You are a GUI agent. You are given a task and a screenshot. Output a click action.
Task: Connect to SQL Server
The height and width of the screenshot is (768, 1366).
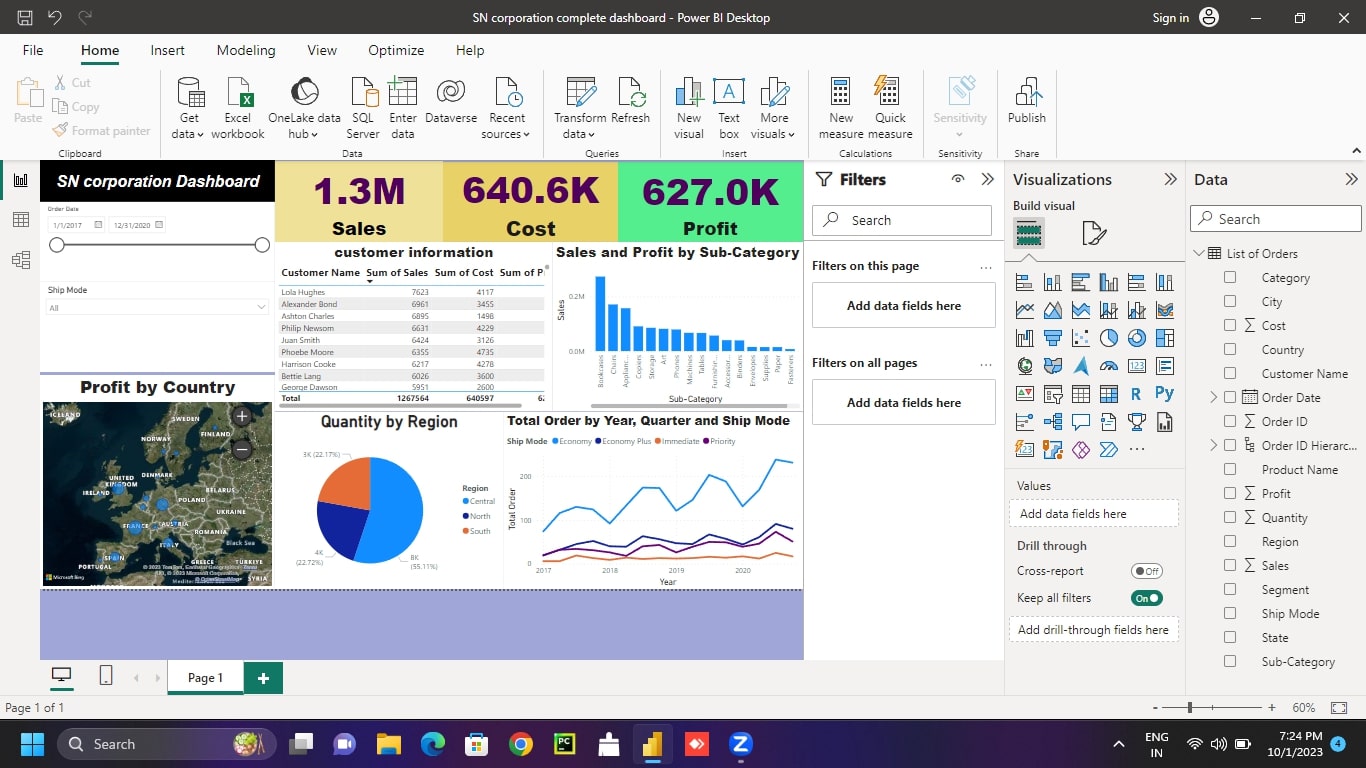pyautogui.click(x=363, y=108)
